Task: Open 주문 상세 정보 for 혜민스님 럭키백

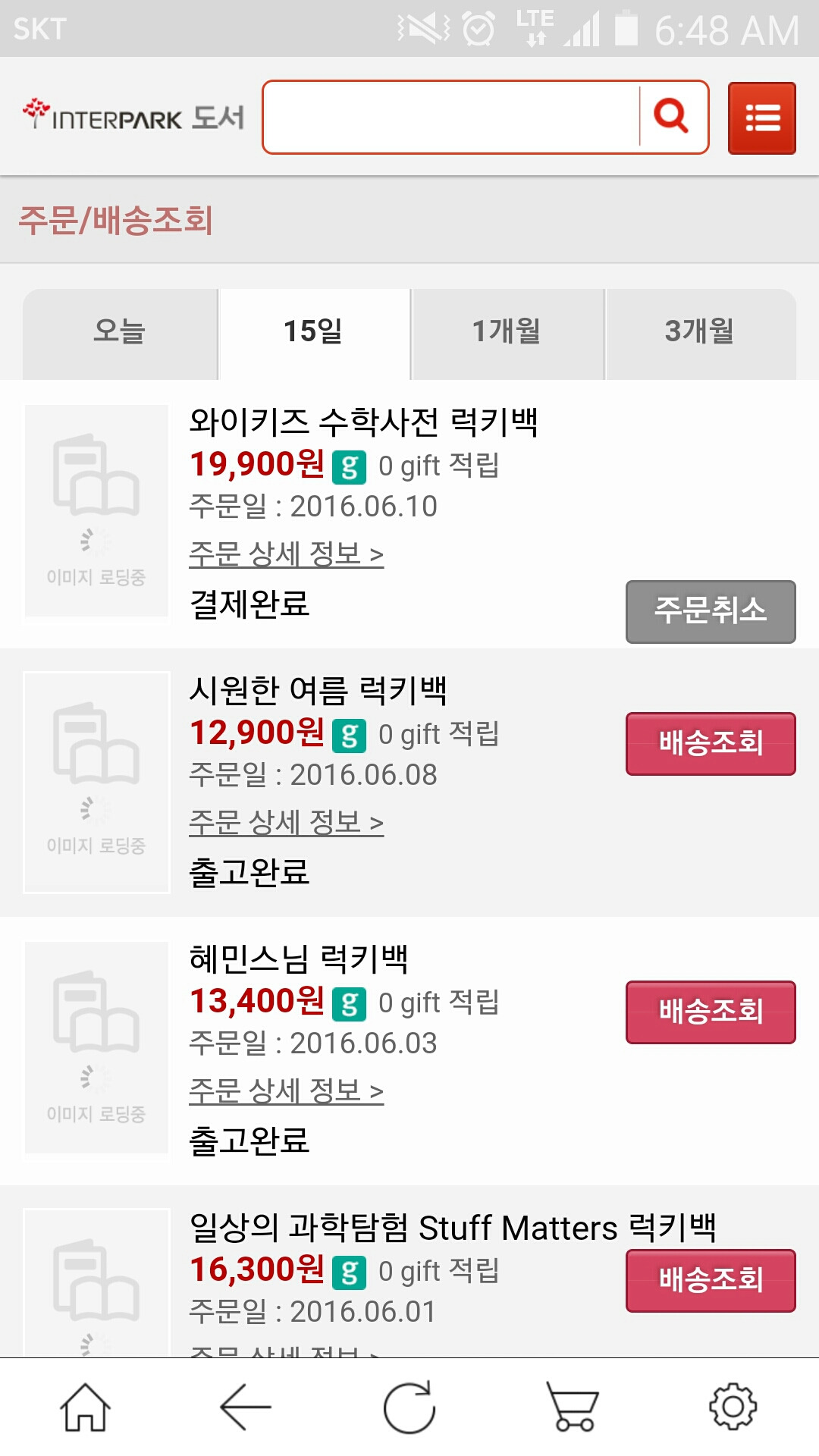Action: 287,1091
